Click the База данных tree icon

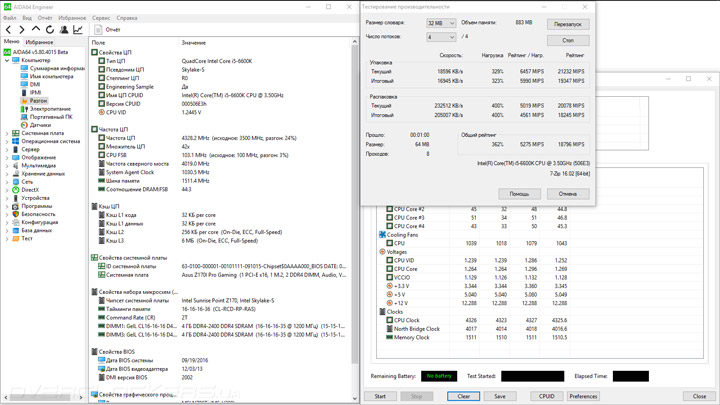coord(16,230)
